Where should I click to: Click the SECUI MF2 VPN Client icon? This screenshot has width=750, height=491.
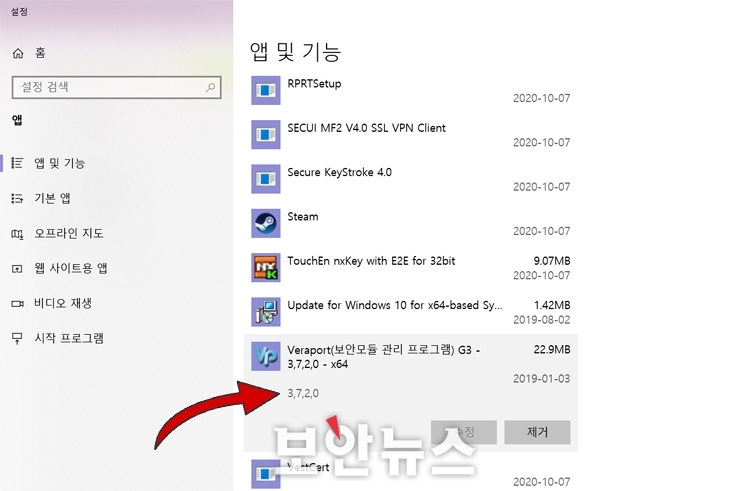point(265,134)
